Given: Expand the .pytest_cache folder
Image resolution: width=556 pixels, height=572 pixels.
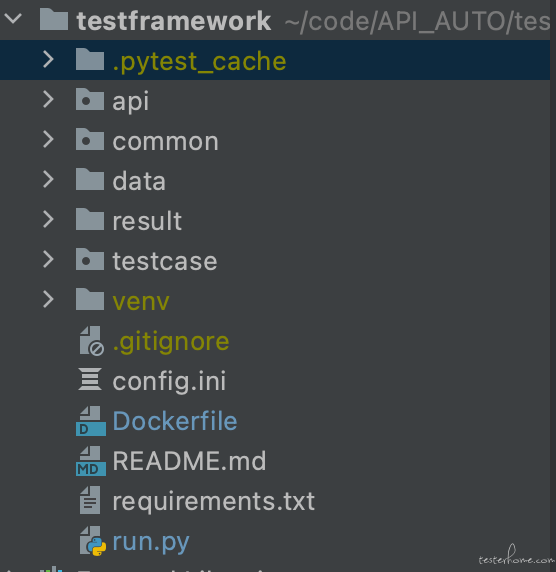Looking at the screenshot, I should [x=48, y=59].
